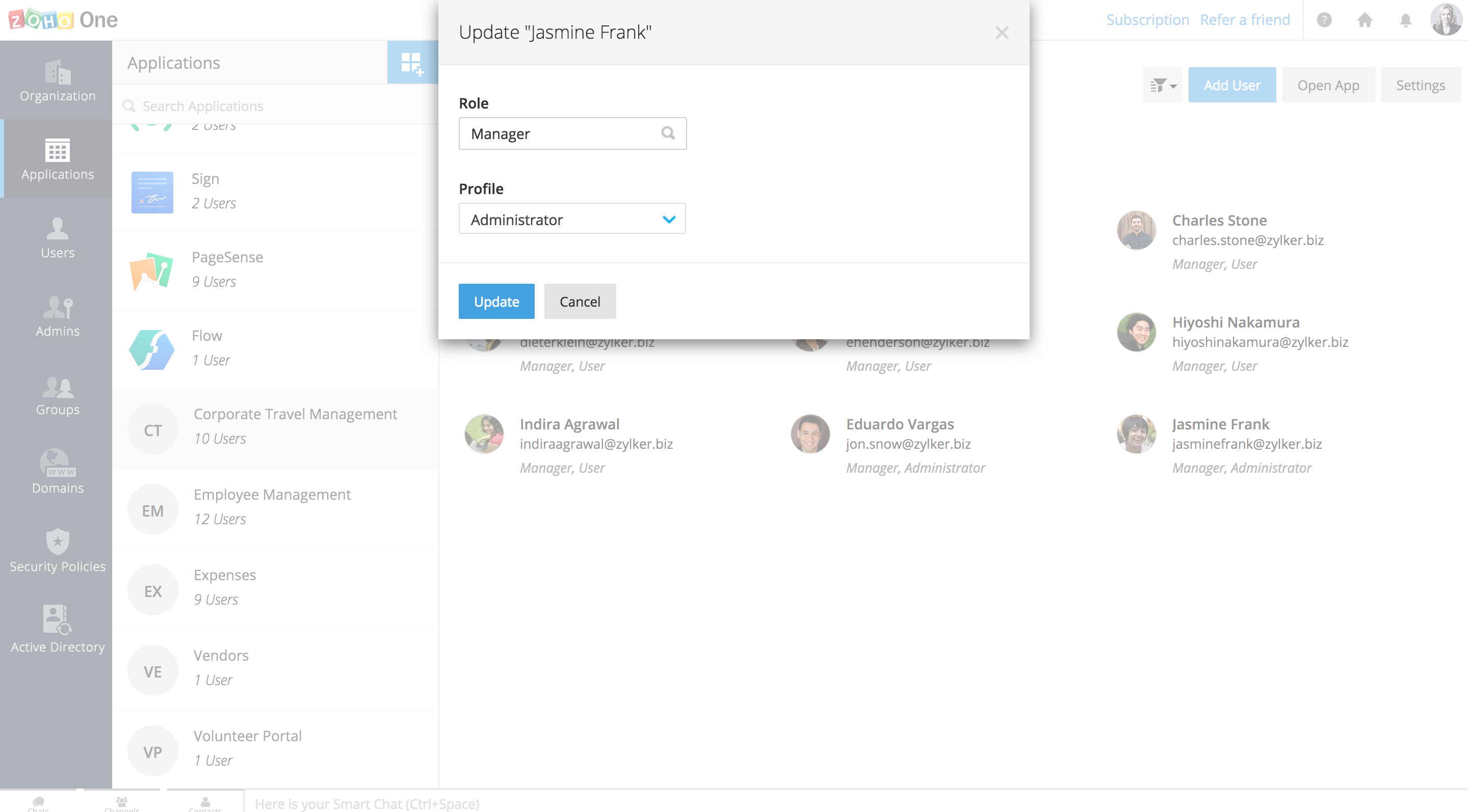This screenshot has height=812, width=1468.
Task: Open the user profile avatar menu
Action: click(x=1447, y=19)
